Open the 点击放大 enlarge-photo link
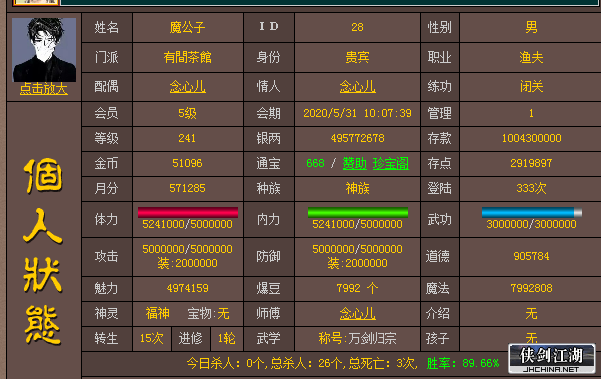This screenshot has height=379, width=601. (44, 89)
